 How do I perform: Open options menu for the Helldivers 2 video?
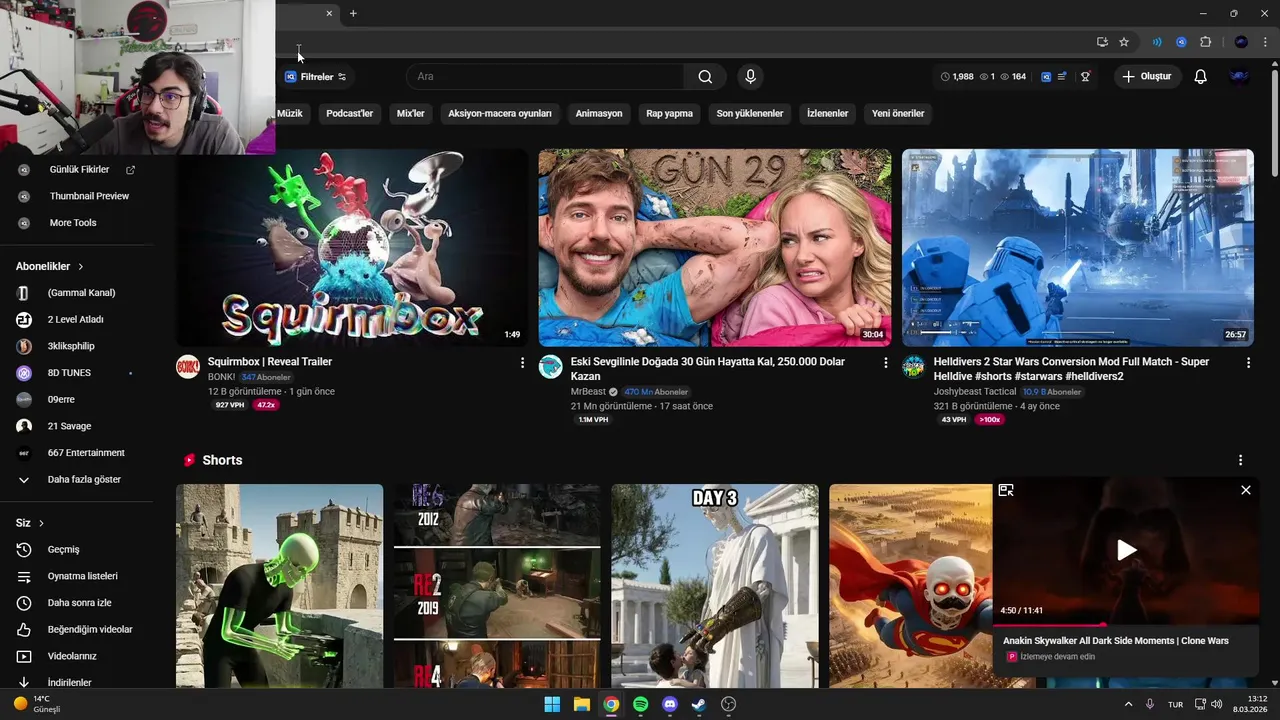point(1248,363)
